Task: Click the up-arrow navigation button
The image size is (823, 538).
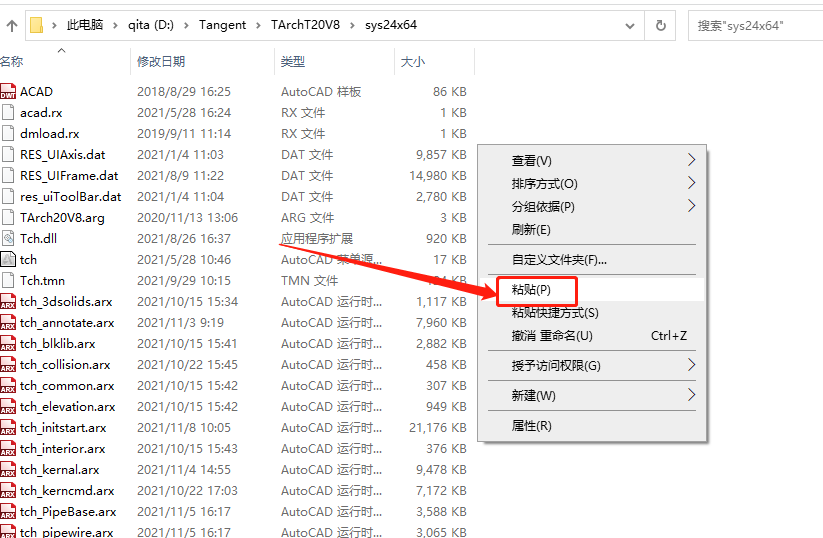Action: (x=12, y=25)
